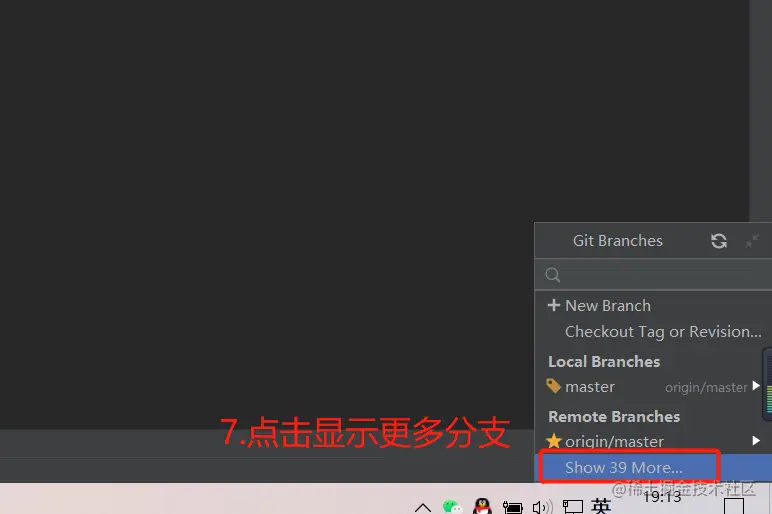
Task: Show hidden tray icons chevron
Action: pyautogui.click(x=422, y=507)
